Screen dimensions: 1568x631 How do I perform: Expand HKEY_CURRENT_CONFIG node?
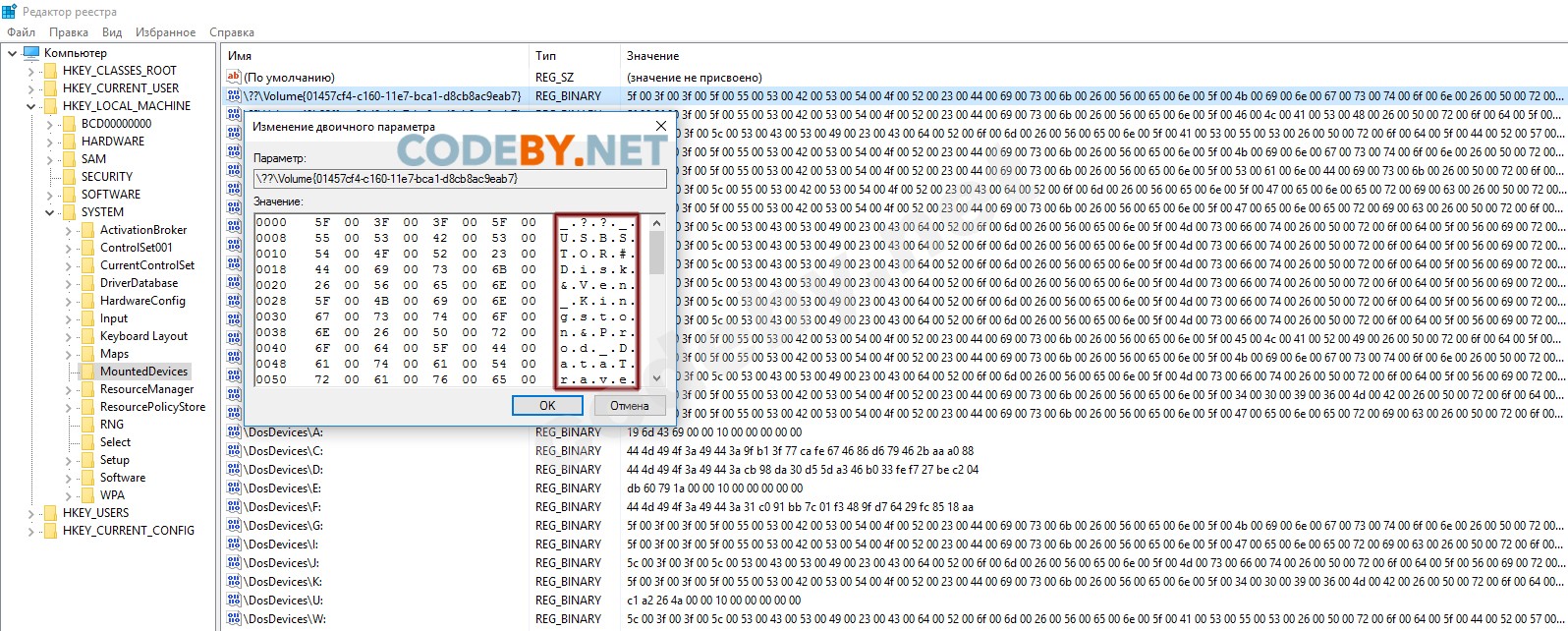[x=30, y=531]
